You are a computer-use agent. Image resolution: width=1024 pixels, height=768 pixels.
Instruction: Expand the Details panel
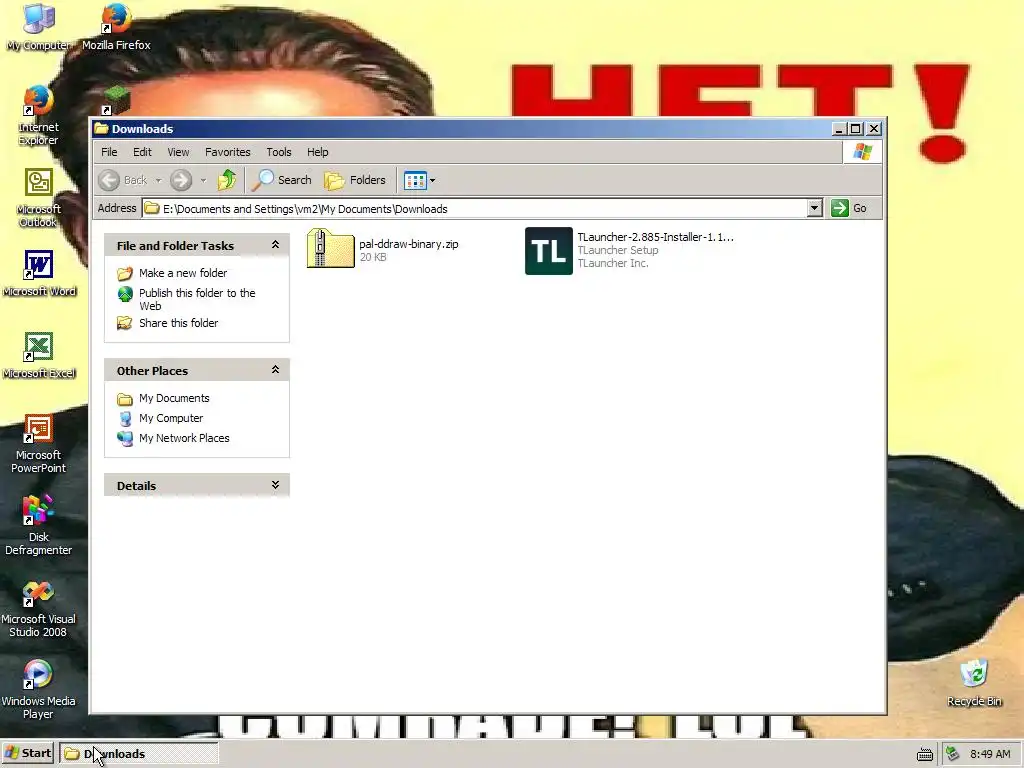click(275, 485)
